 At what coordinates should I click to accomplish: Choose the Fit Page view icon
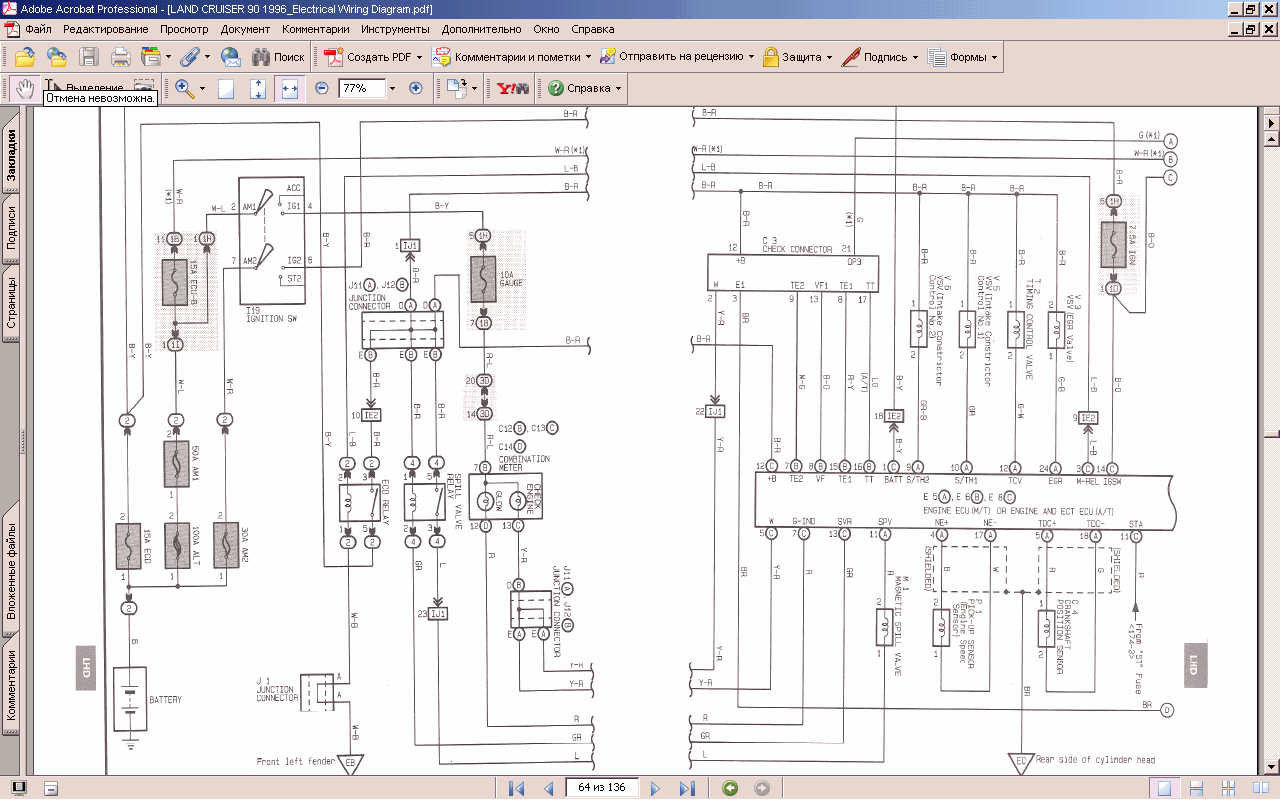coord(258,88)
